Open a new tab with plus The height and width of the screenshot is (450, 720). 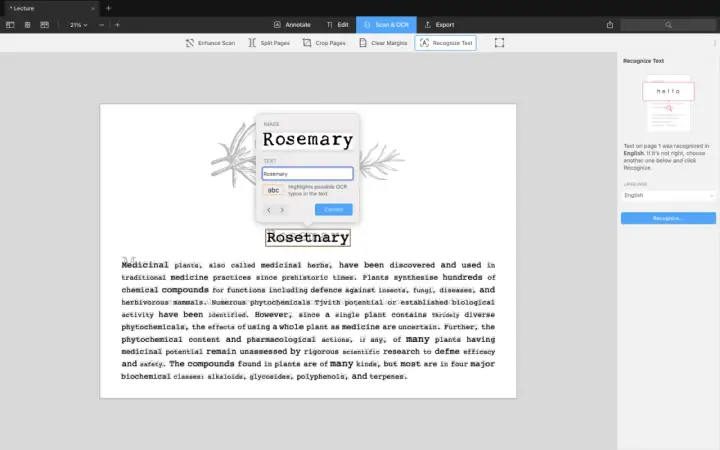coord(108,8)
